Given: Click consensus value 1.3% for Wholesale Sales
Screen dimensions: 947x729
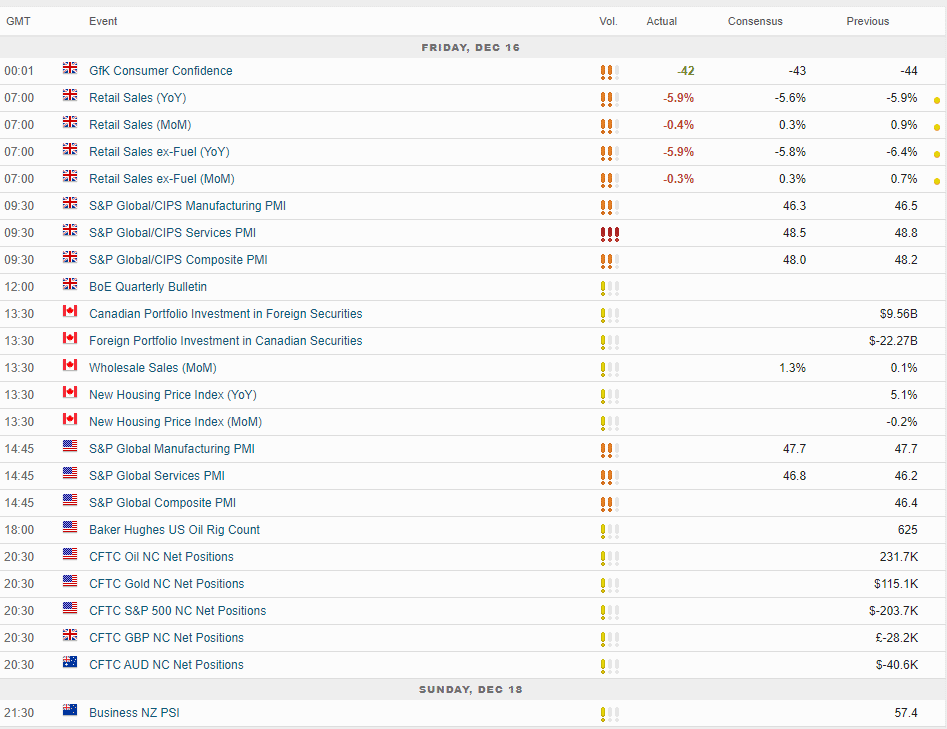Looking at the screenshot, I should (792, 368).
